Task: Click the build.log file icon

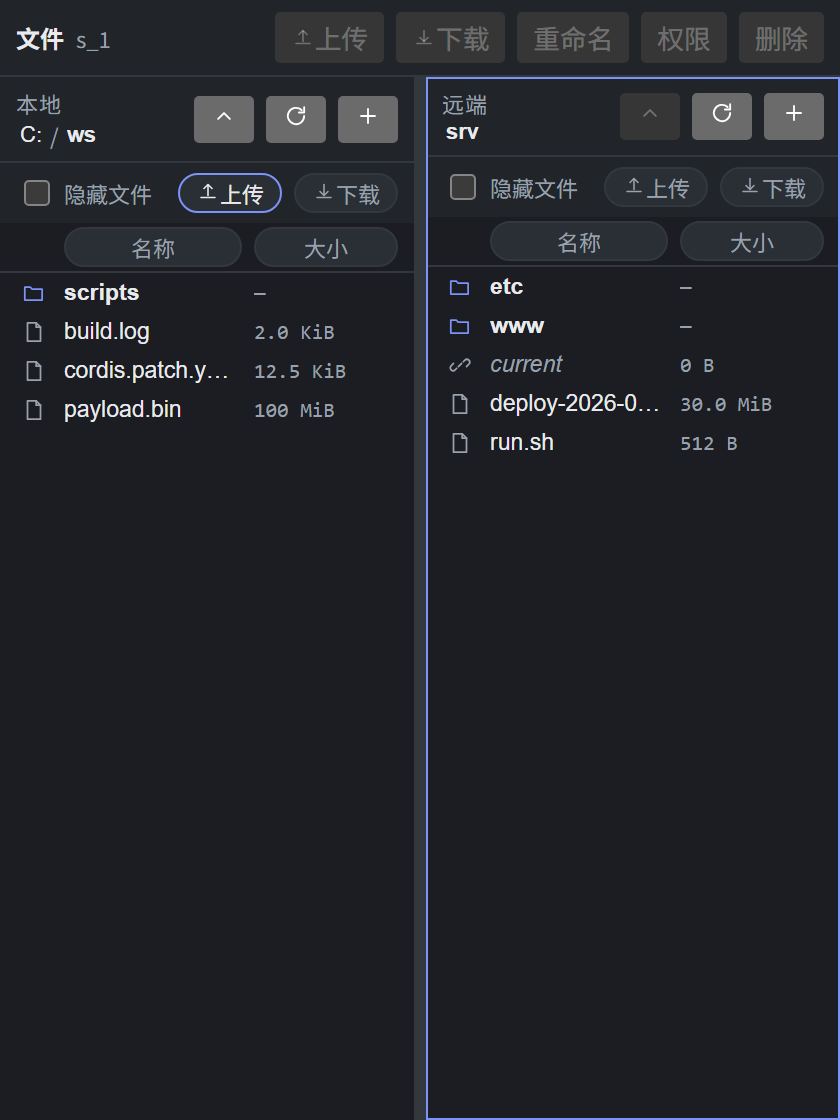Action: (34, 332)
